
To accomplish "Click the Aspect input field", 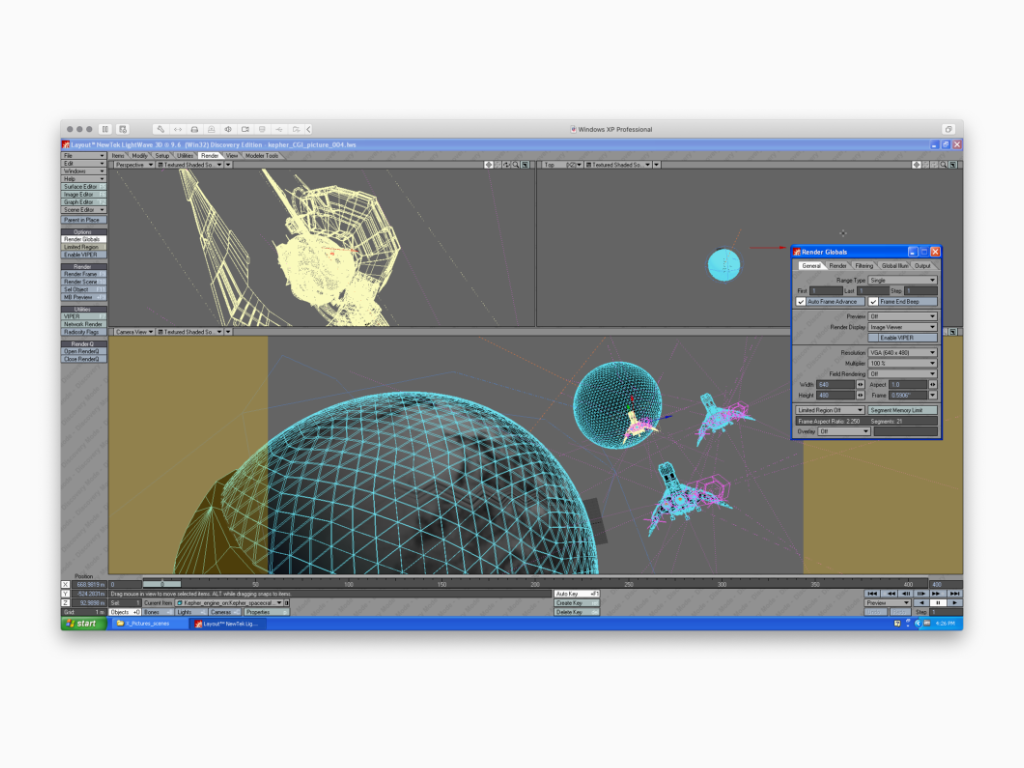I will click(908, 385).
